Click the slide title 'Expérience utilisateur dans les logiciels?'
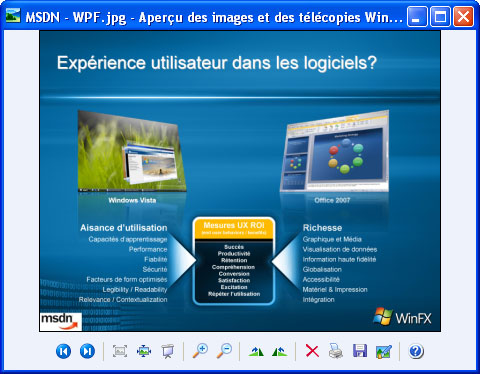The image size is (480, 374). pyautogui.click(x=217, y=63)
